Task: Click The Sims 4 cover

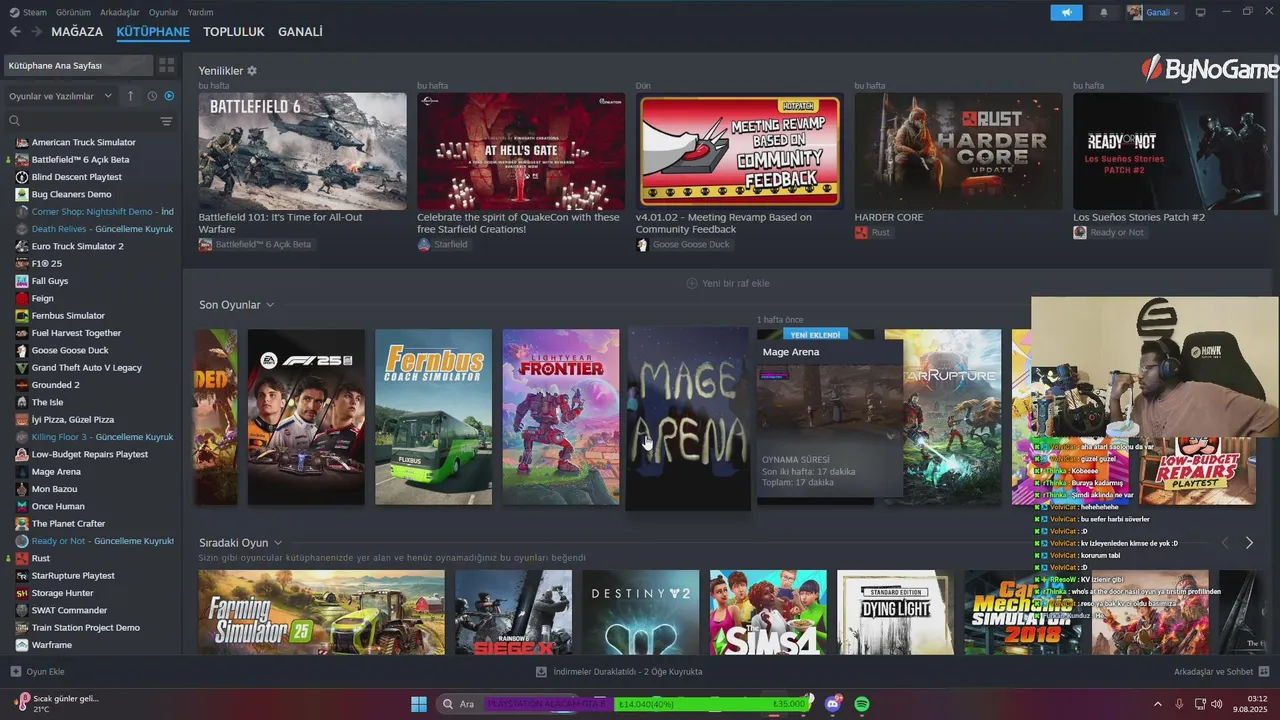Action: (x=768, y=612)
